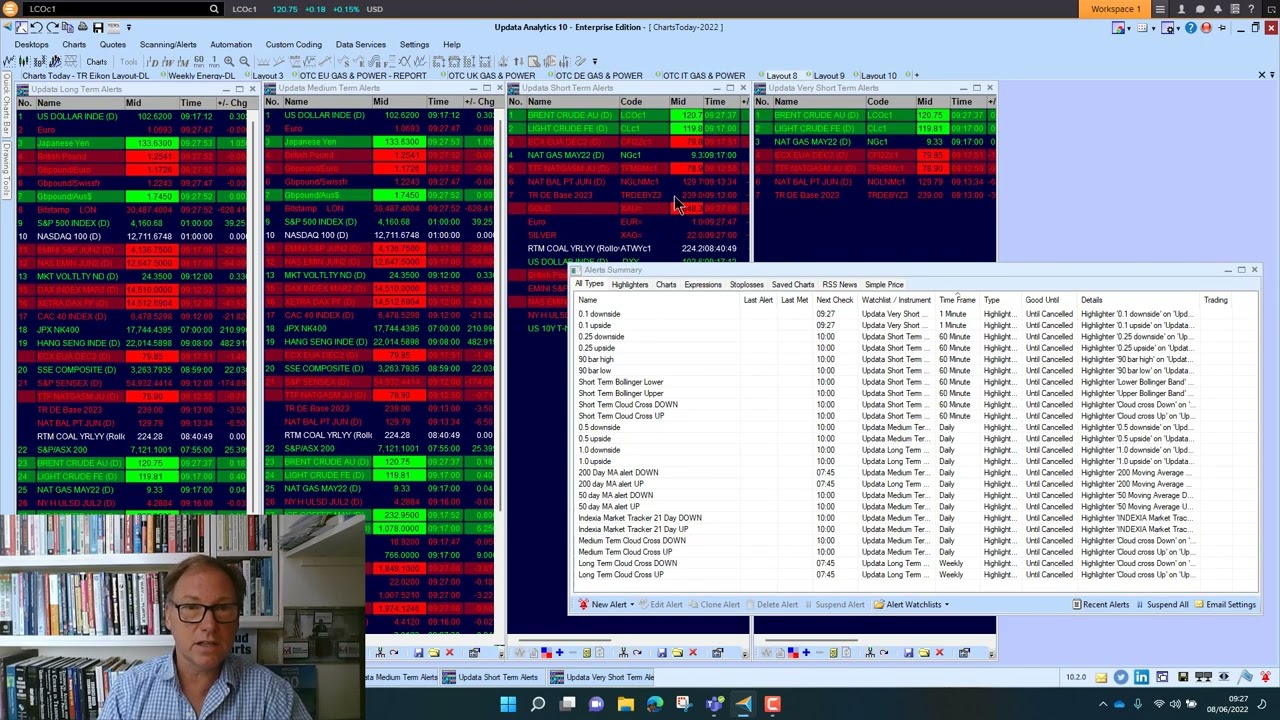Click the line chart type icon
Image resolution: width=1280 pixels, height=720 pixels.
click(8, 61)
